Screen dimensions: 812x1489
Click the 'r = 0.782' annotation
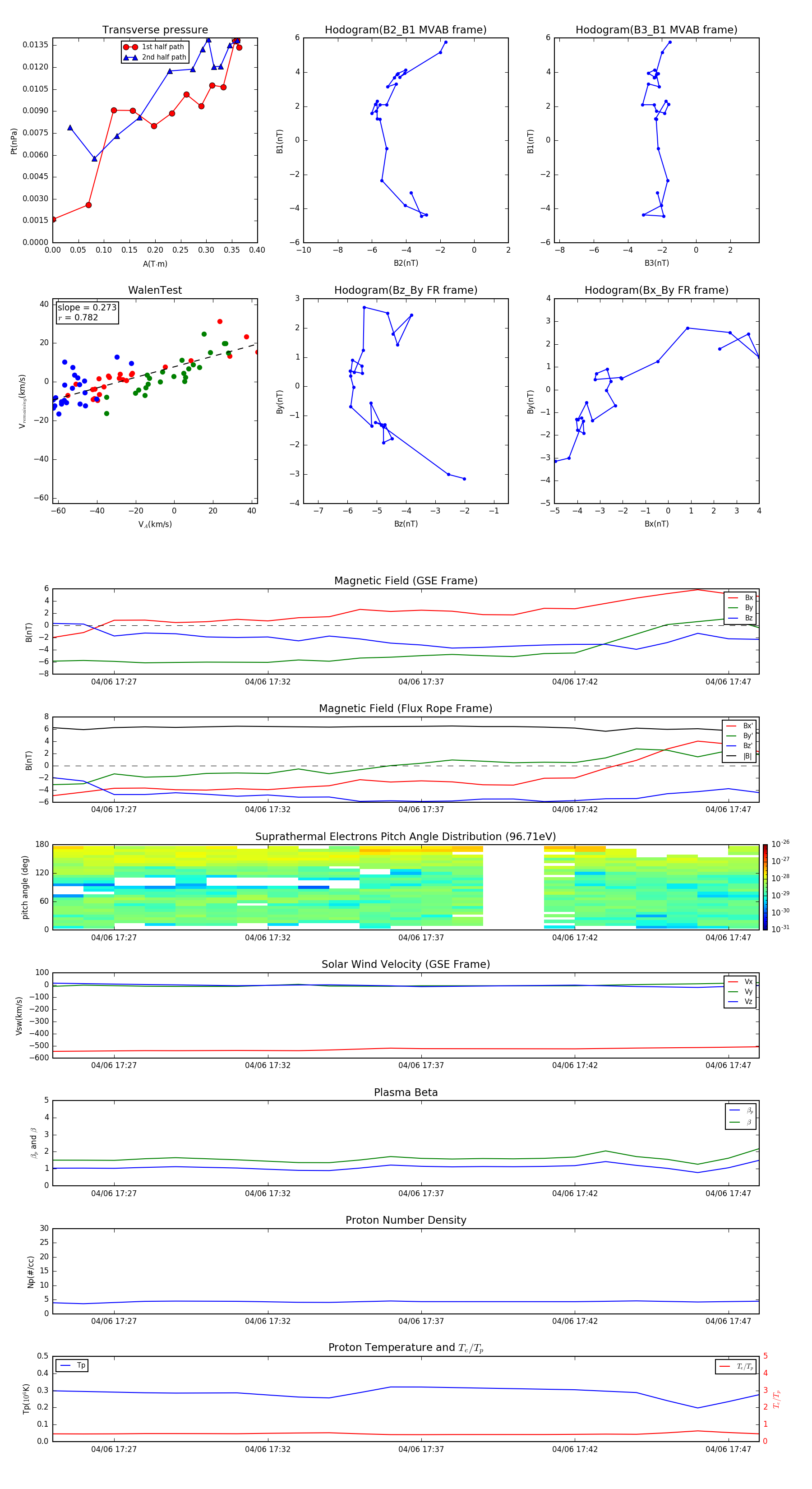point(78,317)
